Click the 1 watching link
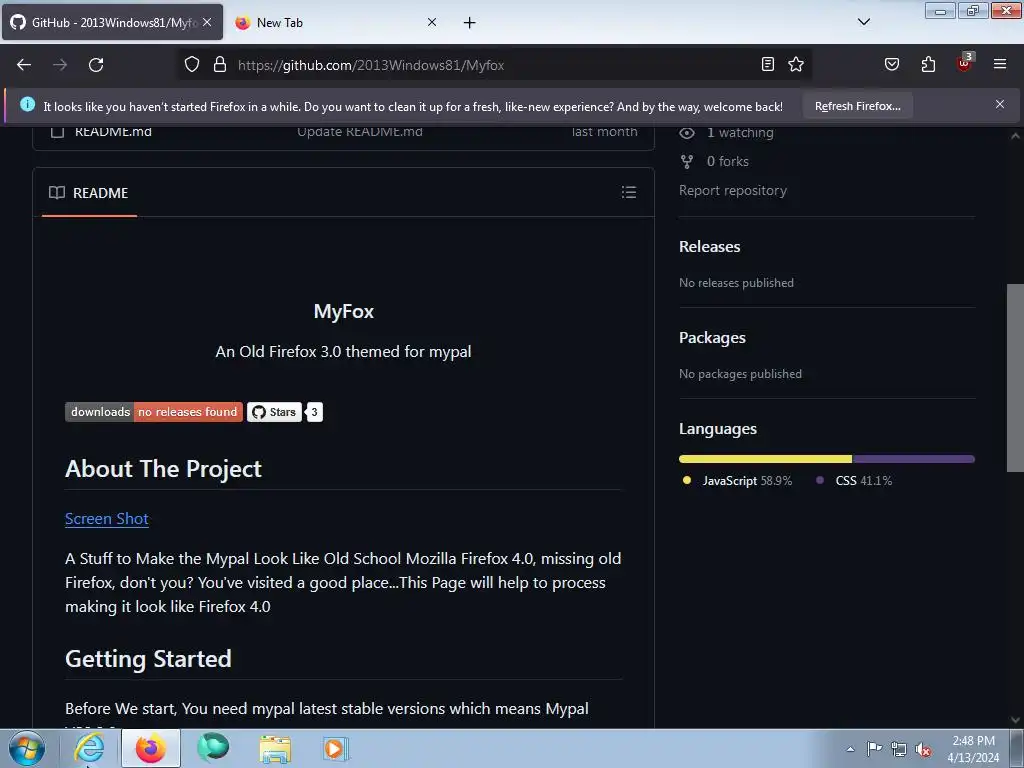The width and height of the screenshot is (1024, 768). (739, 133)
